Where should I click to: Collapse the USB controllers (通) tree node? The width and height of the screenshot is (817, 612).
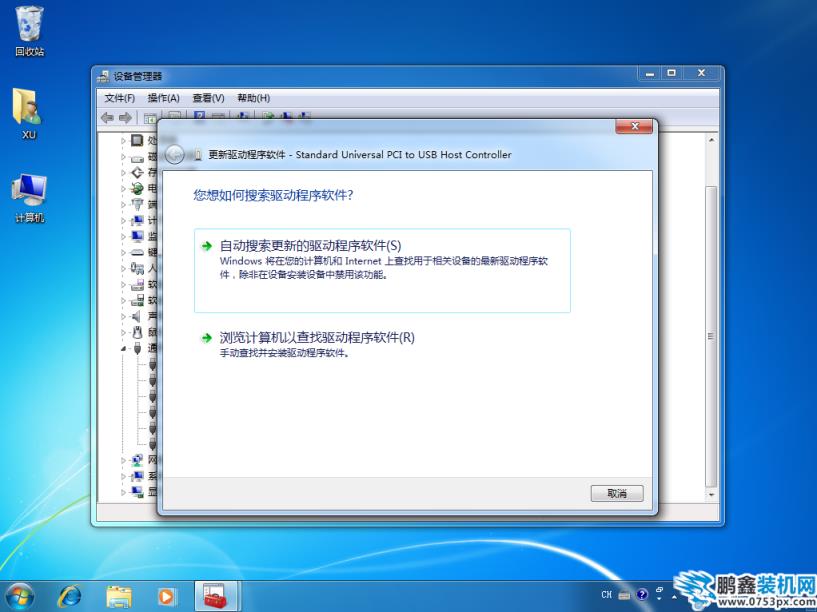point(123,348)
